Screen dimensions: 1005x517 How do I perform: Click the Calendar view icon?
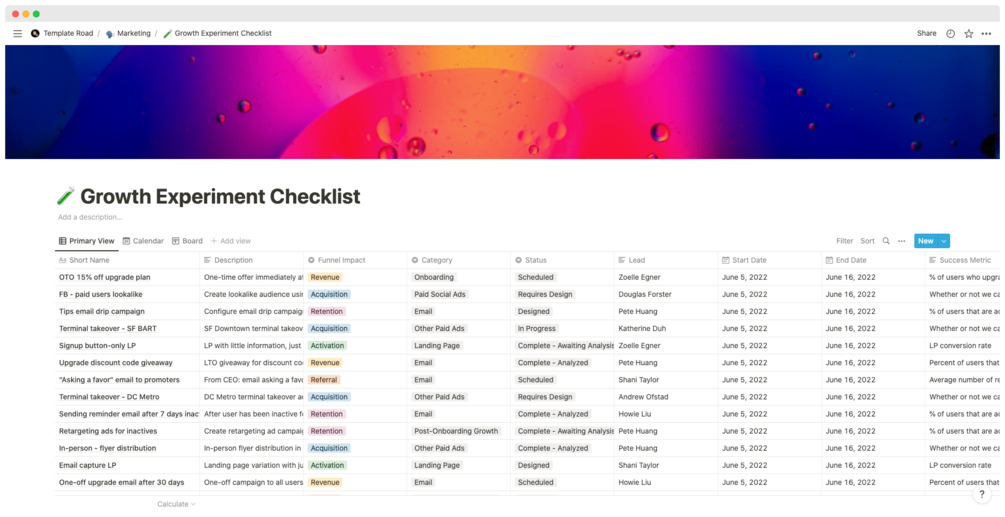click(x=126, y=241)
